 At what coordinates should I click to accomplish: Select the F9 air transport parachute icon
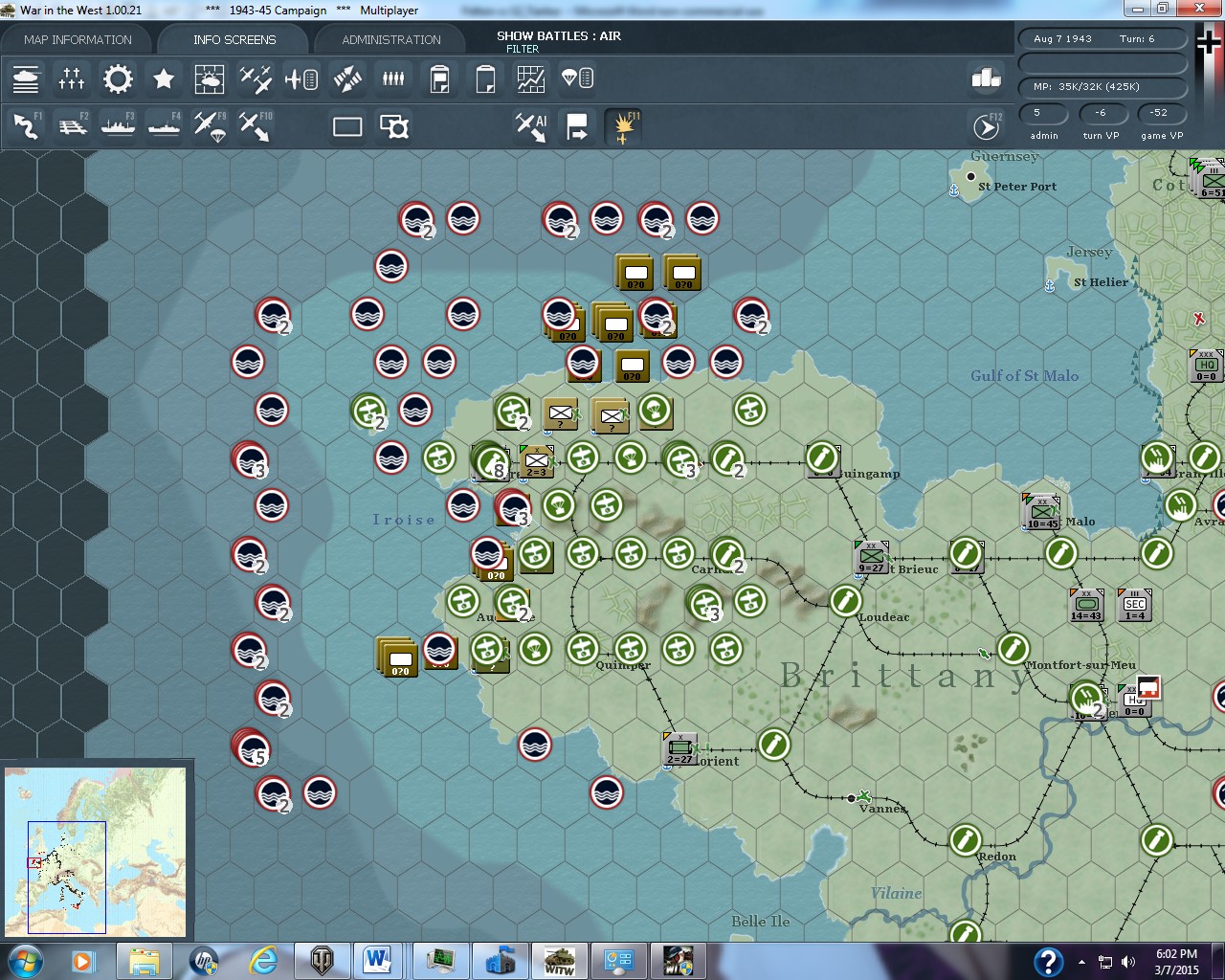coord(210,126)
